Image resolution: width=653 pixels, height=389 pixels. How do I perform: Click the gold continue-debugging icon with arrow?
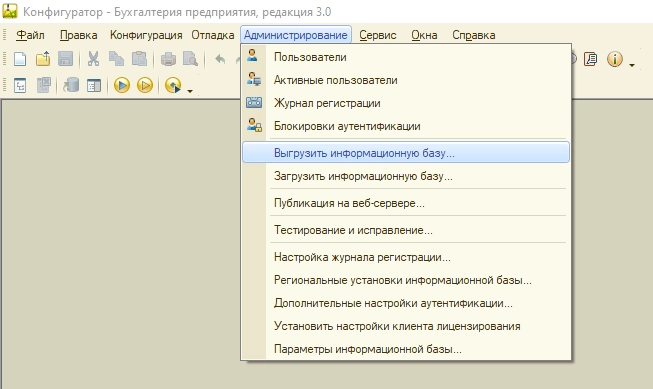point(173,85)
